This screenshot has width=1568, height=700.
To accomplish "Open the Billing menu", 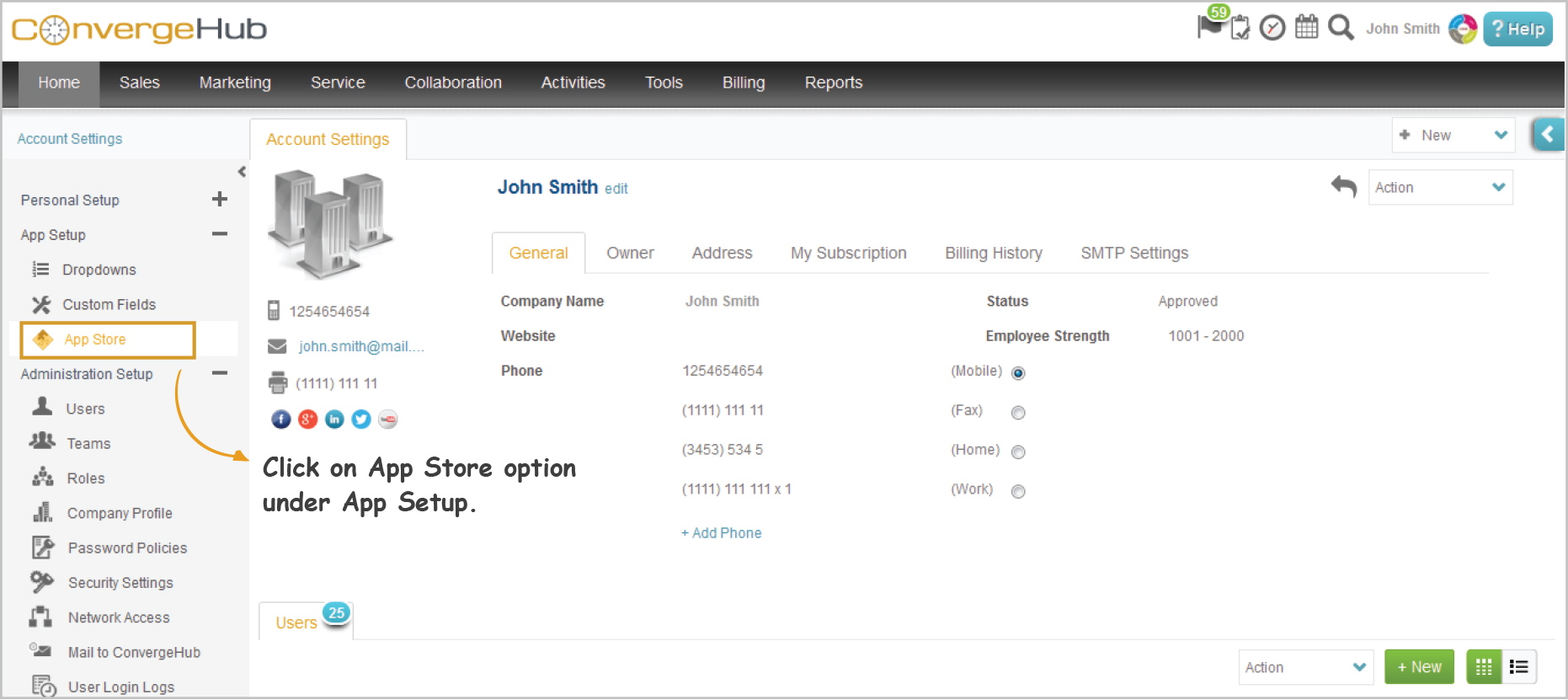I will click(744, 83).
